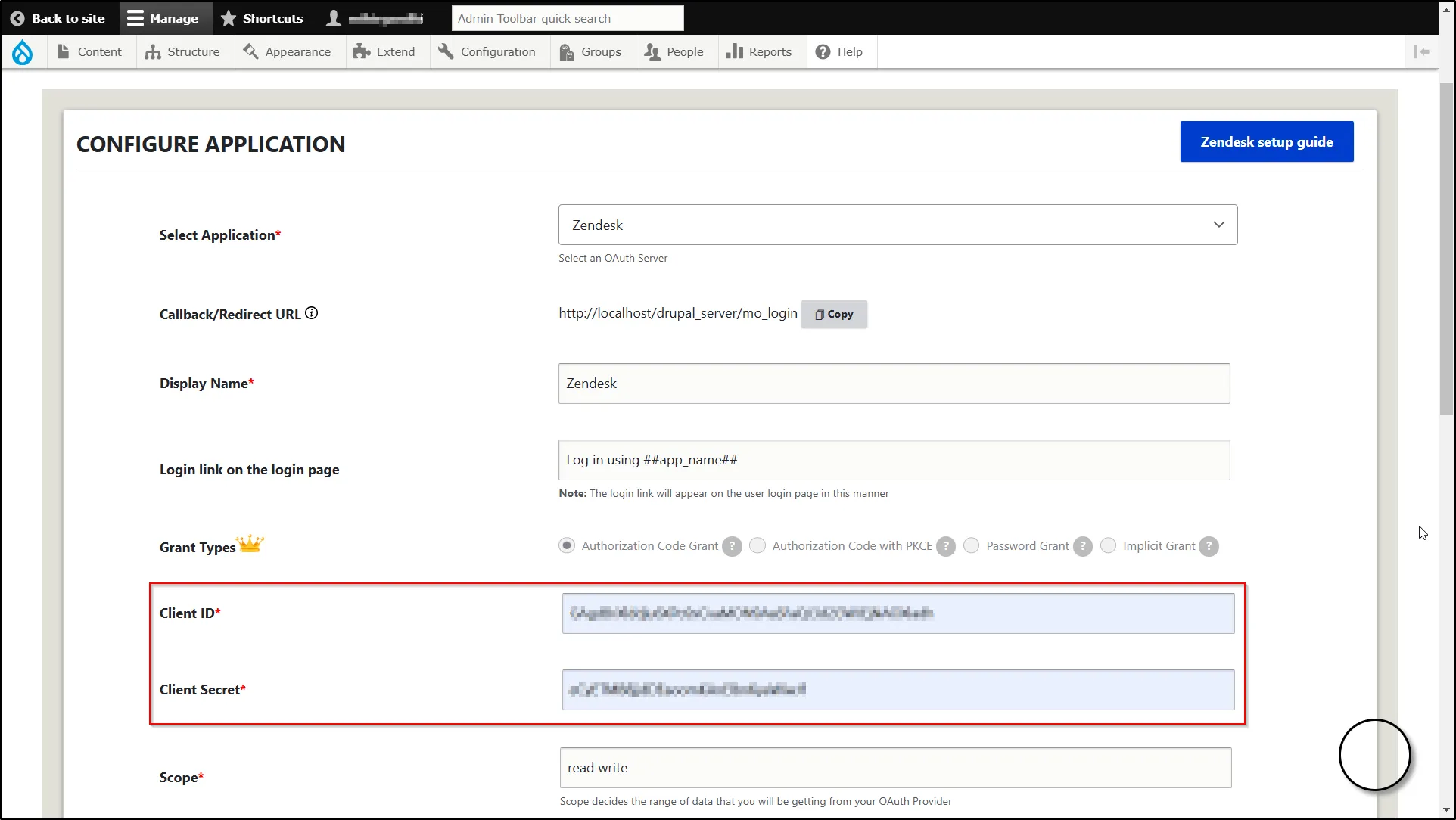The width and height of the screenshot is (1456, 820).
Task: Click help icon for Implicit Grant
Action: point(1209,546)
